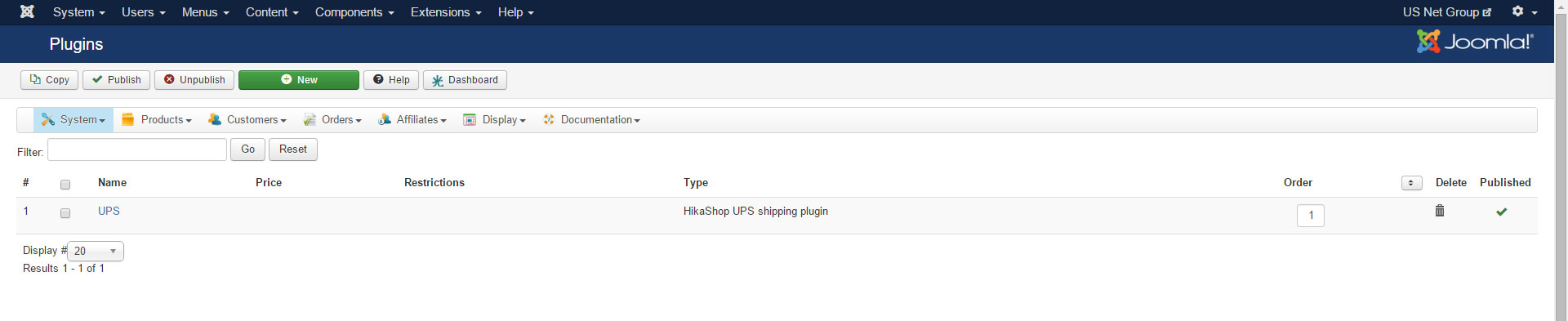Open the Help toolbar button
The image size is (1568, 321).
tap(391, 80)
